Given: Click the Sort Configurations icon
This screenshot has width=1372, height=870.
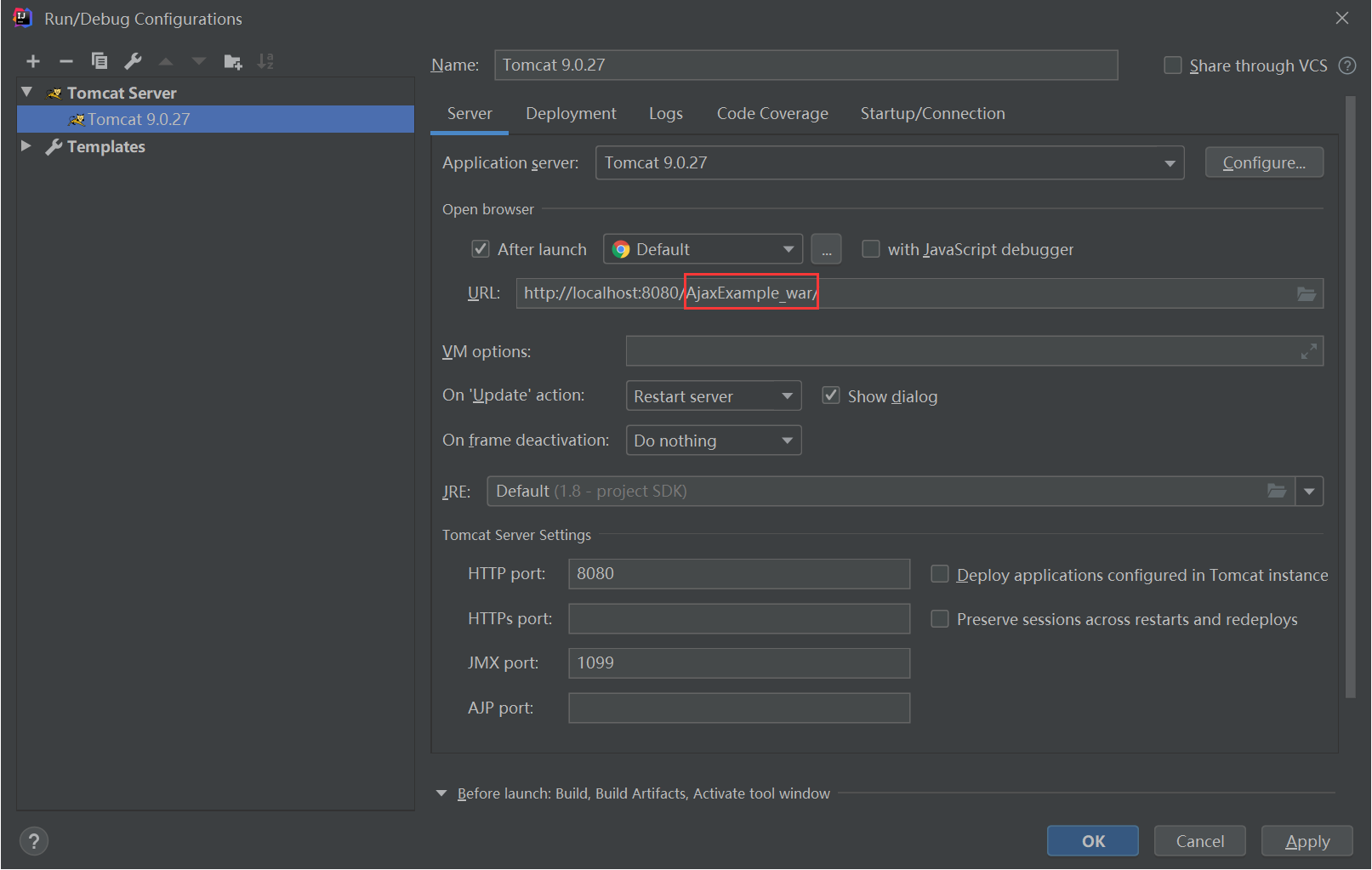Looking at the screenshot, I should 265,61.
